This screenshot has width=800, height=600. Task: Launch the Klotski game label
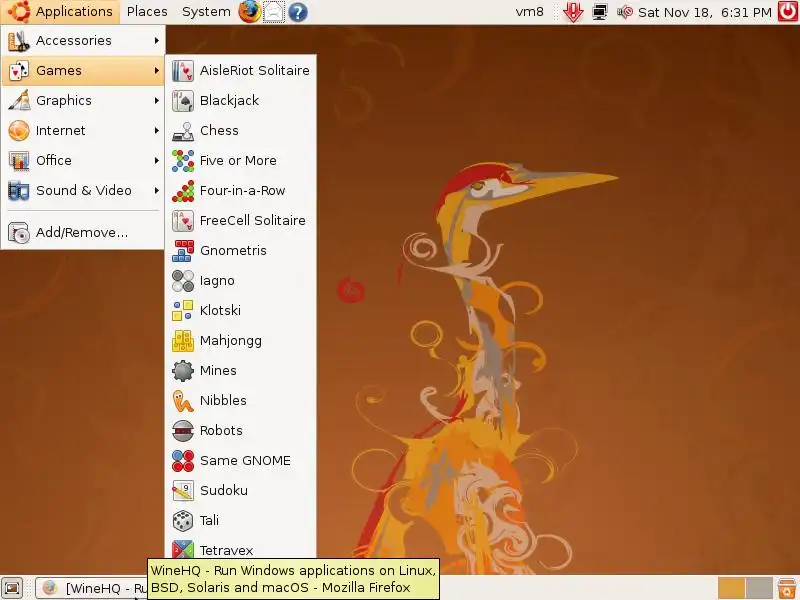click(x=220, y=310)
